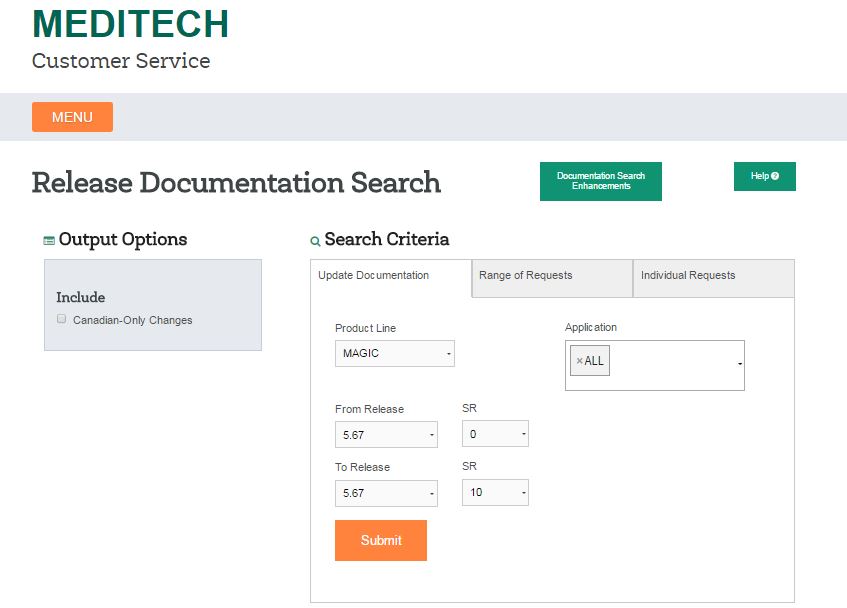Open the orange MENU button

pos(72,117)
